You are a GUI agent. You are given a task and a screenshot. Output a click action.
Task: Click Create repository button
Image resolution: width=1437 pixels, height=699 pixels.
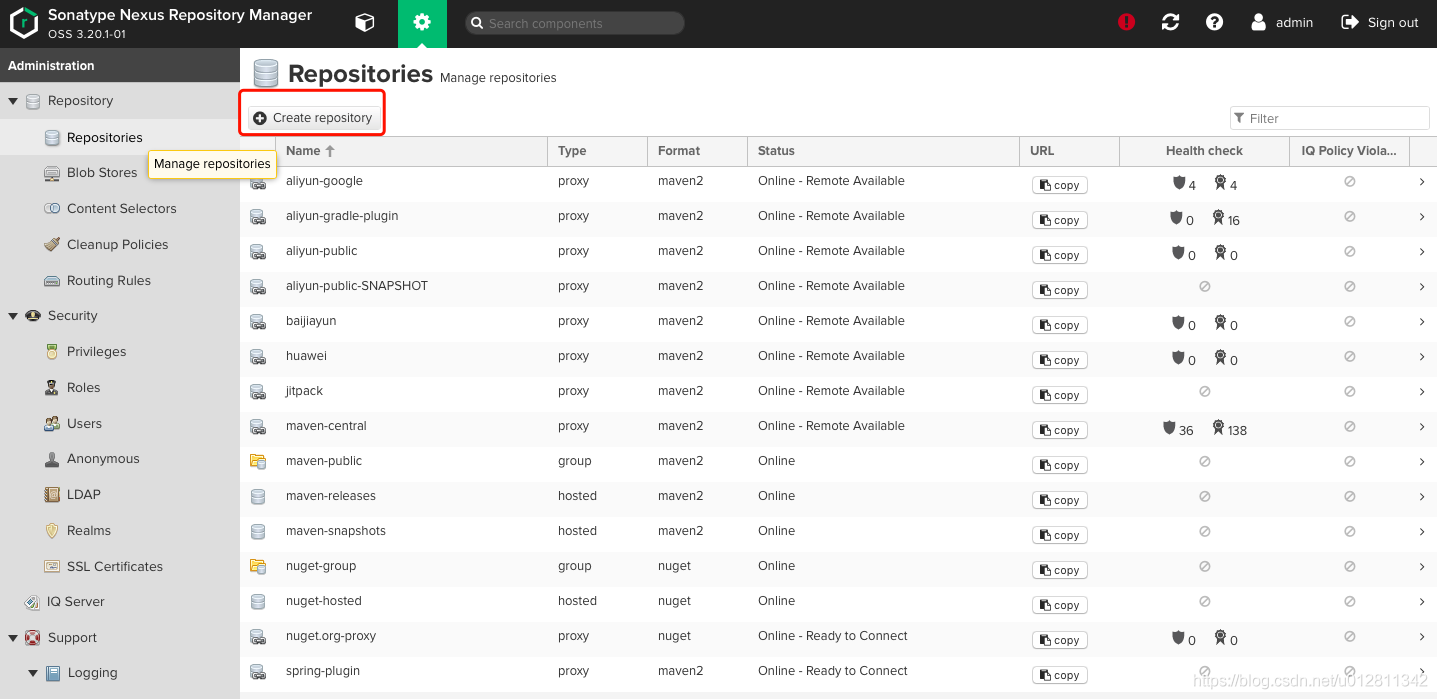[x=313, y=118]
